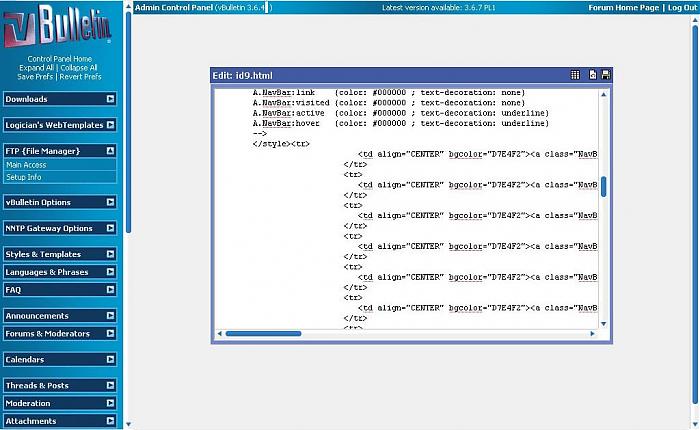Viewport: 700px width, 430px height.
Task: Expand the Downloads section
Action: [110, 99]
